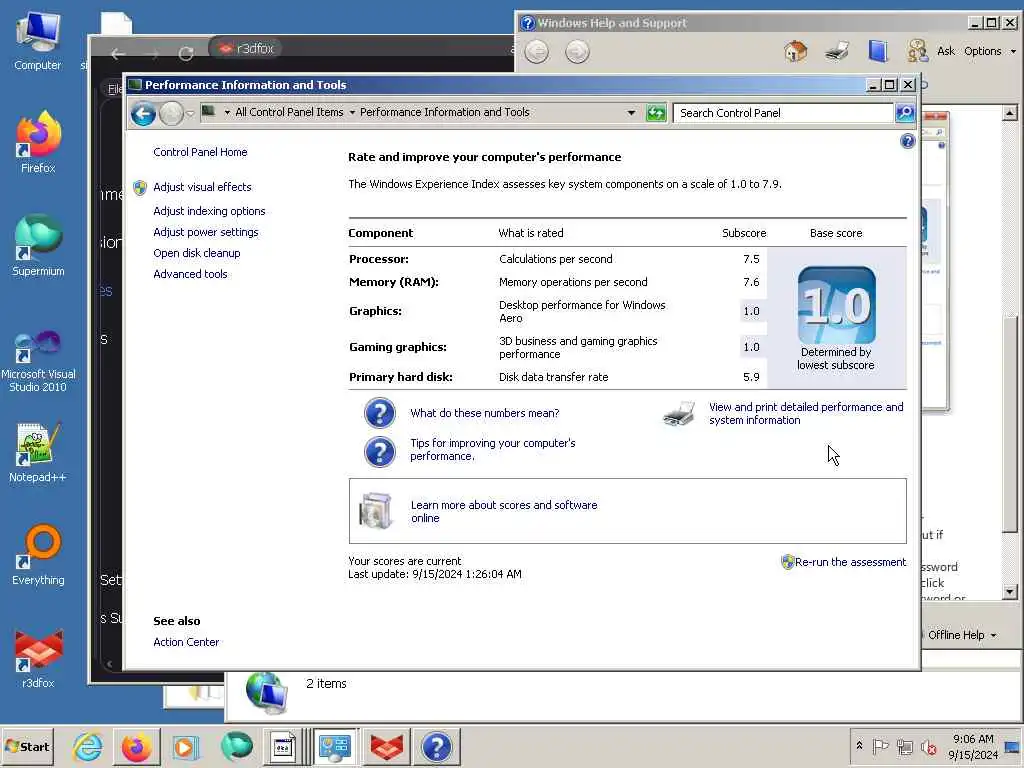1024x768 pixels.
Task: Click the question icon beside 'Tips for improving'
Action: coord(380,451)
